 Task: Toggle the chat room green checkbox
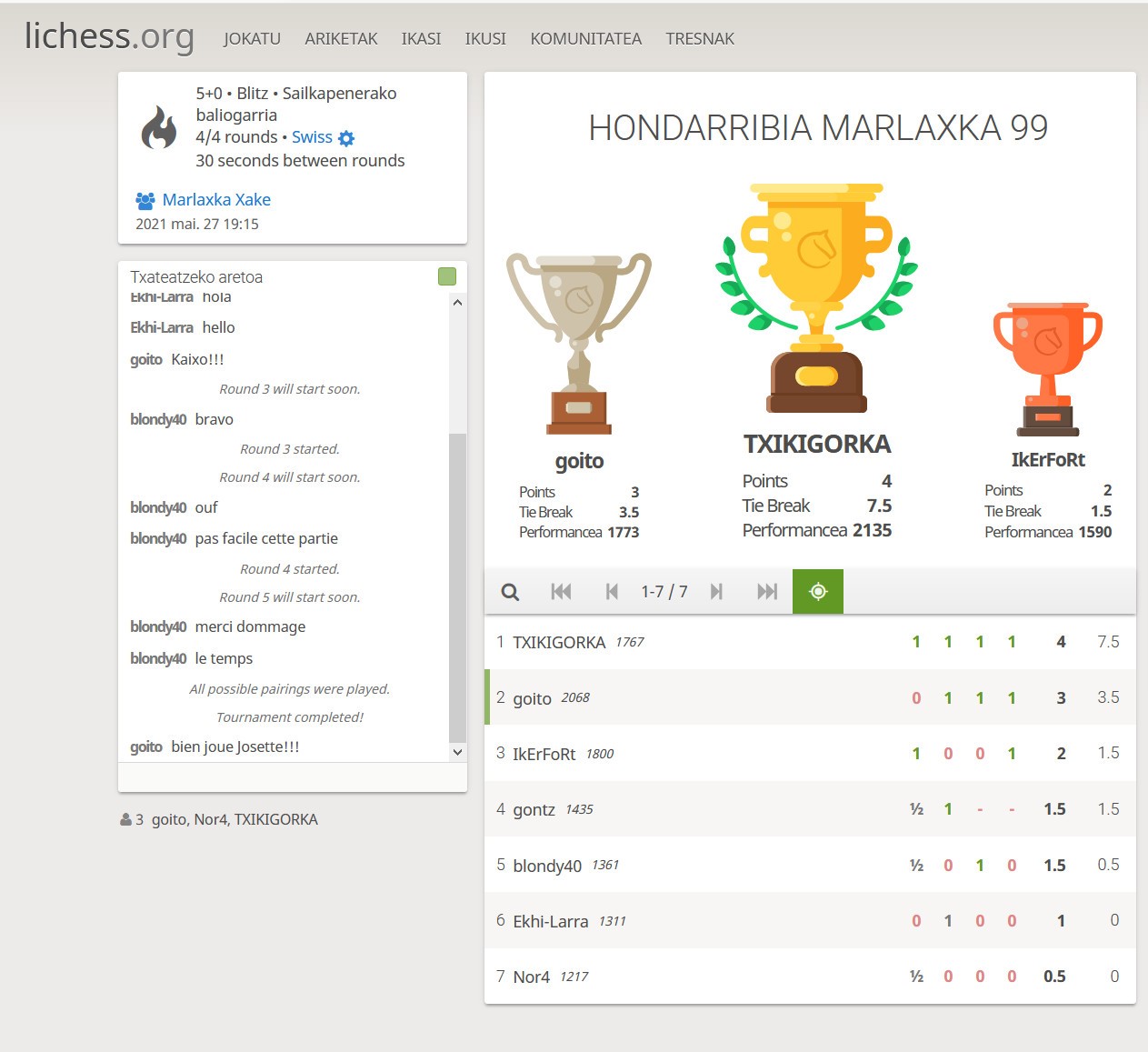click(x=447, y=276)
